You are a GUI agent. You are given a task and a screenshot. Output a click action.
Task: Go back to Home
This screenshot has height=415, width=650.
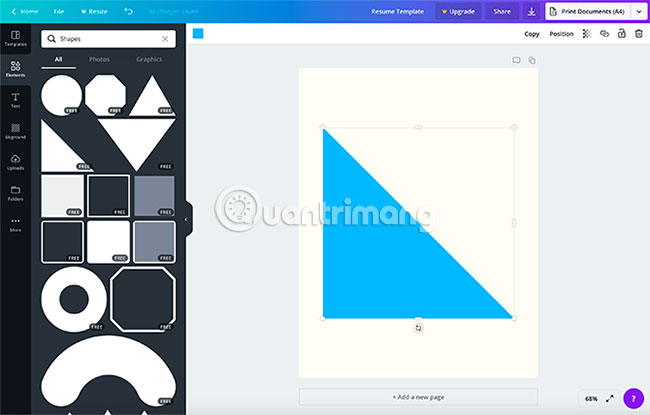coord(24,12)
